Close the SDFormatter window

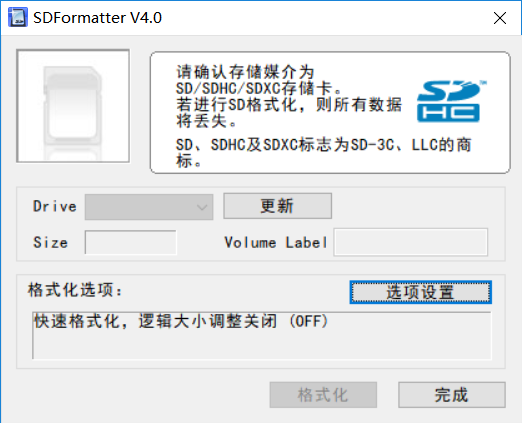500,18
